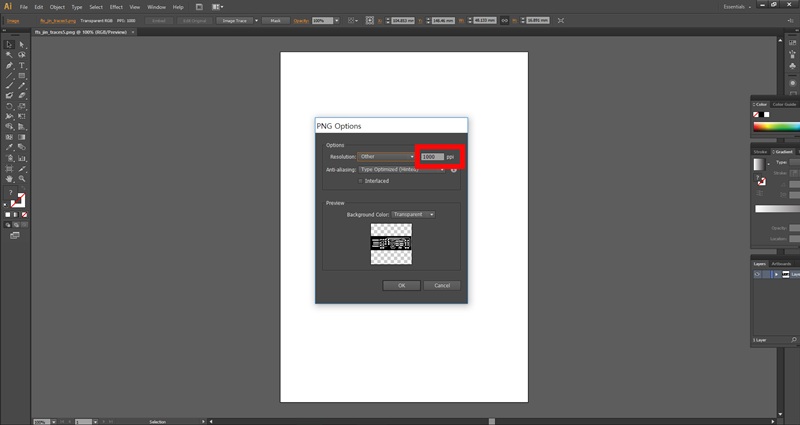
Task: Select the Magic Wand tool
Action: coord(9,55)
